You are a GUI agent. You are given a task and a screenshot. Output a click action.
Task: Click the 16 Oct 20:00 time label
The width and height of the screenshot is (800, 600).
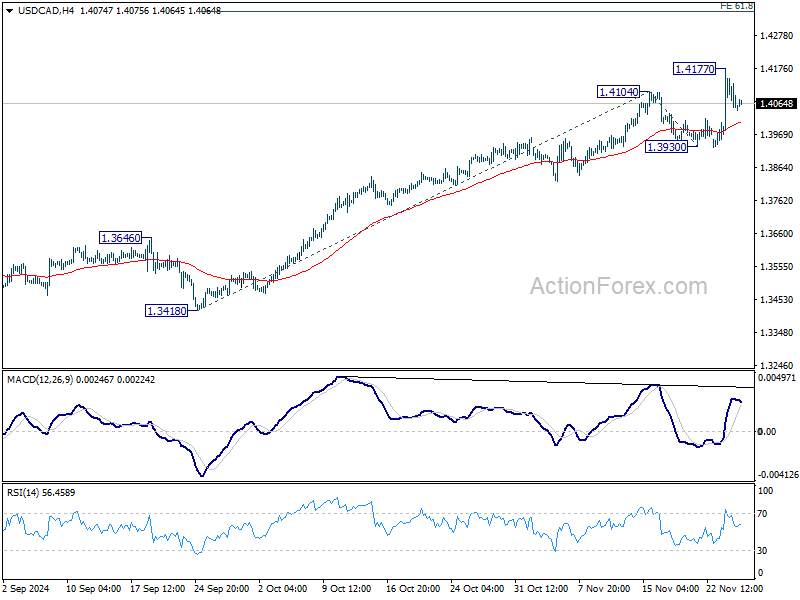coord(413,589)
